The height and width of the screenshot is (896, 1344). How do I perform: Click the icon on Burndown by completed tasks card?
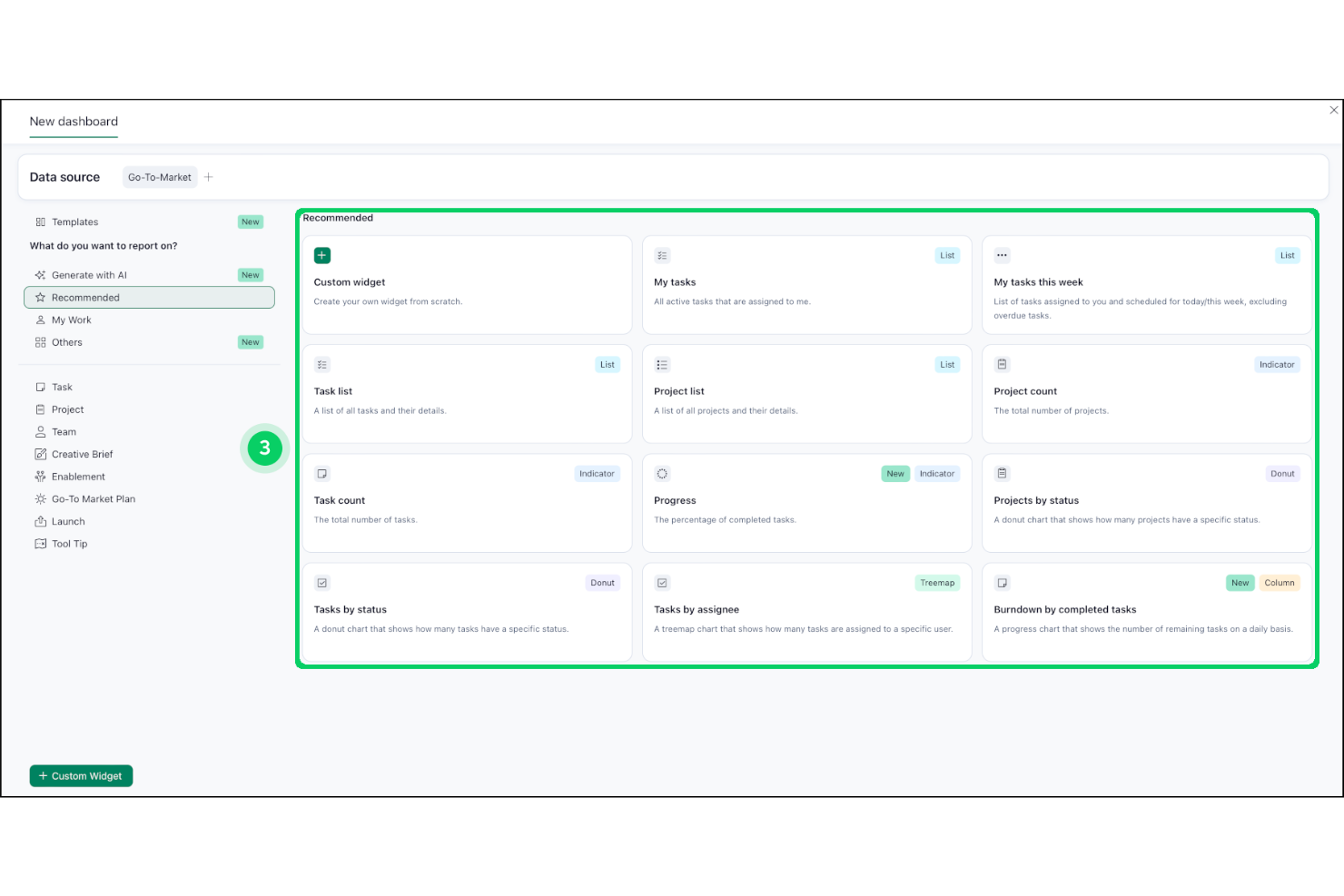(1002, 583)
